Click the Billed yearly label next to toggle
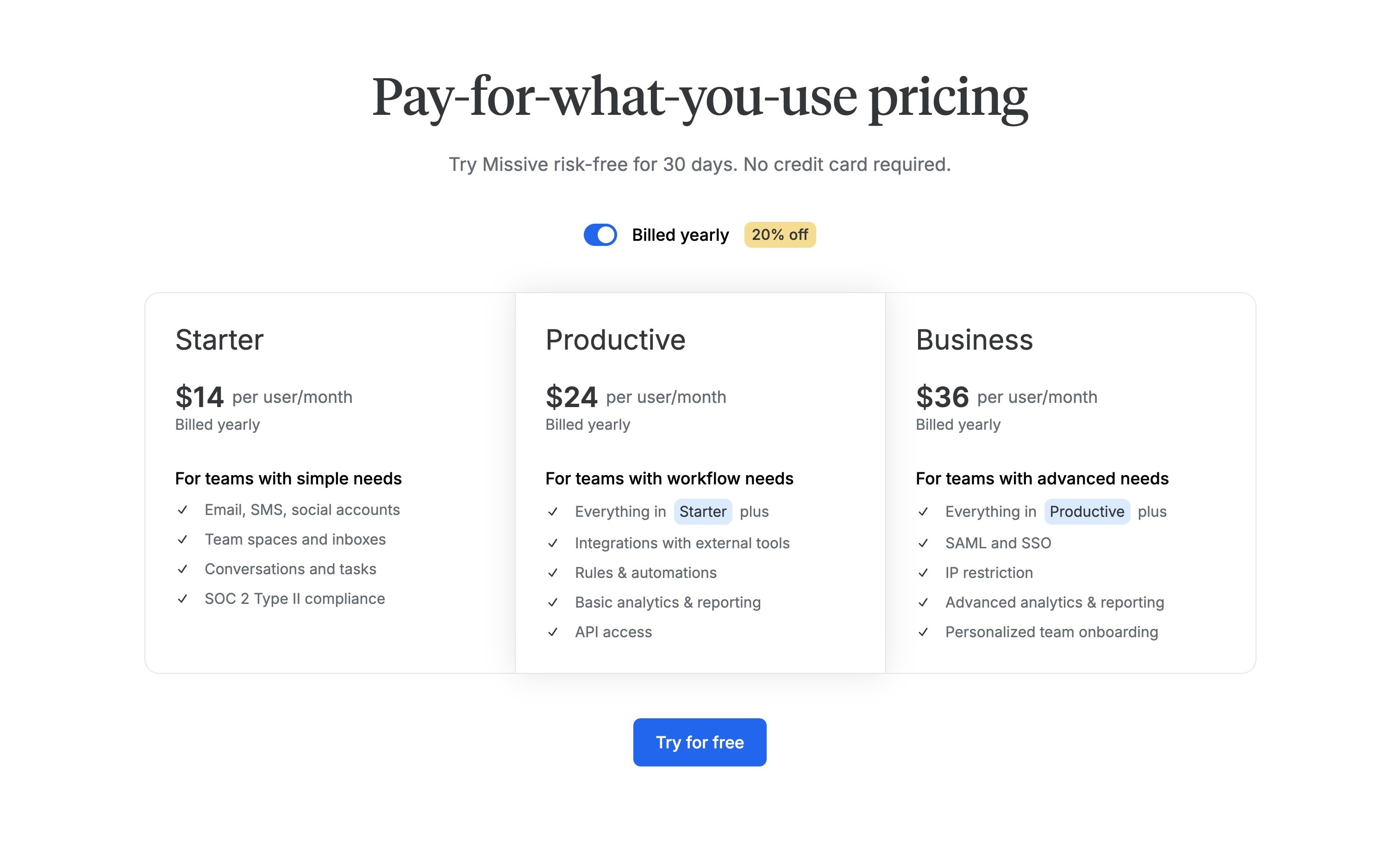The image size is (1400, 841). pos(681,235)
